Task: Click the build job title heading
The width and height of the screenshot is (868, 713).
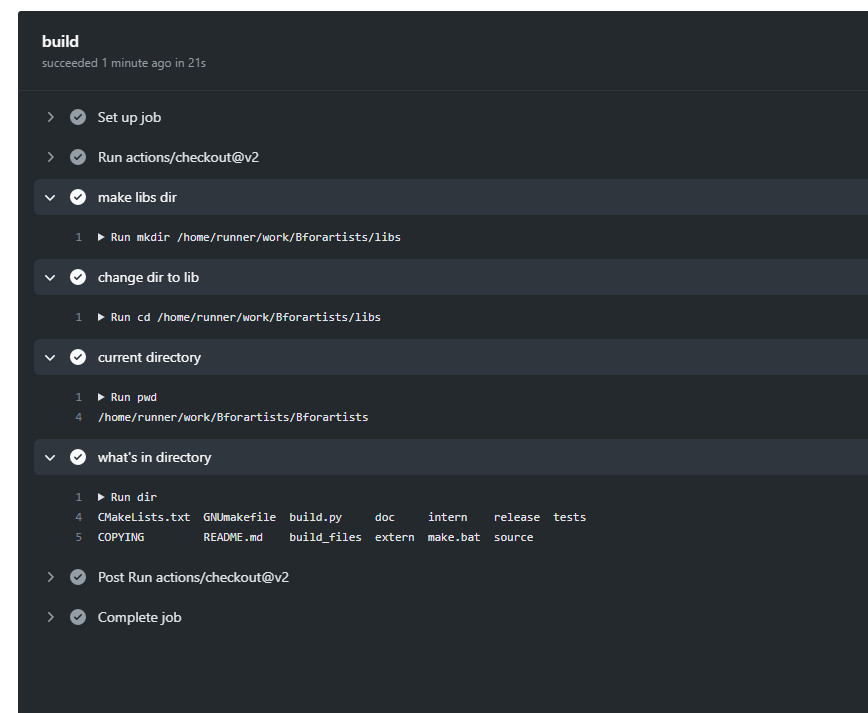Action: tap(60, 41)
